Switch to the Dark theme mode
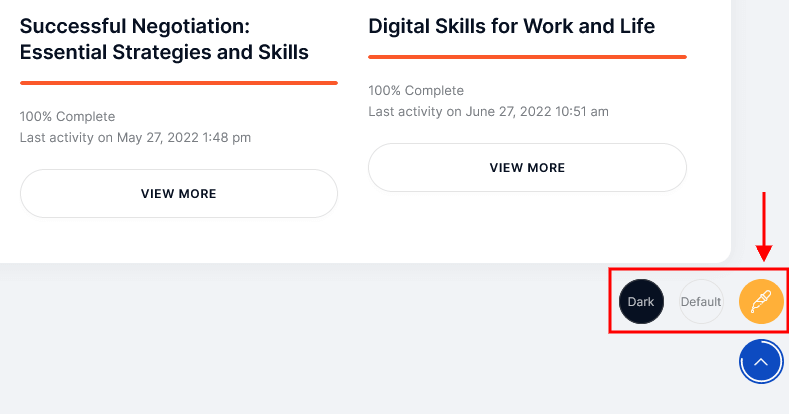Image resolution: width=789 pixels, height=414 pixels. coord(641,301)
